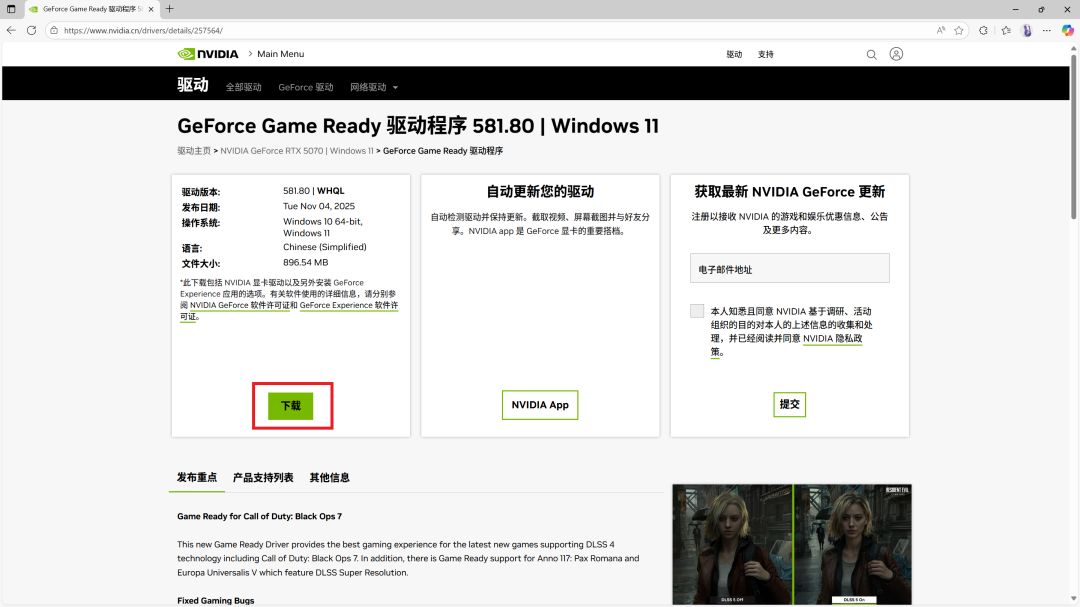Open a new tab with the plus button
The height and width of the screenshot is (607, 1080).
[x=169, y=9]
